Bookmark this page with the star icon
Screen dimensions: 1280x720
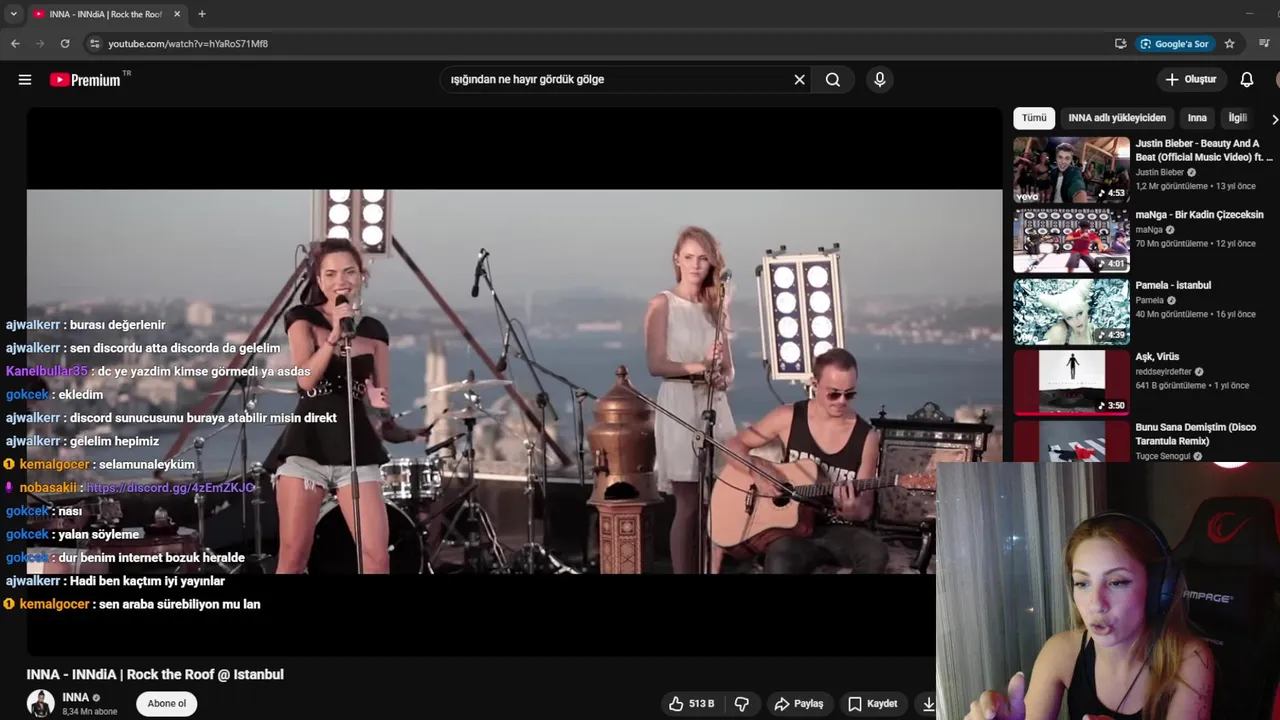click(x=1230, y=44)
